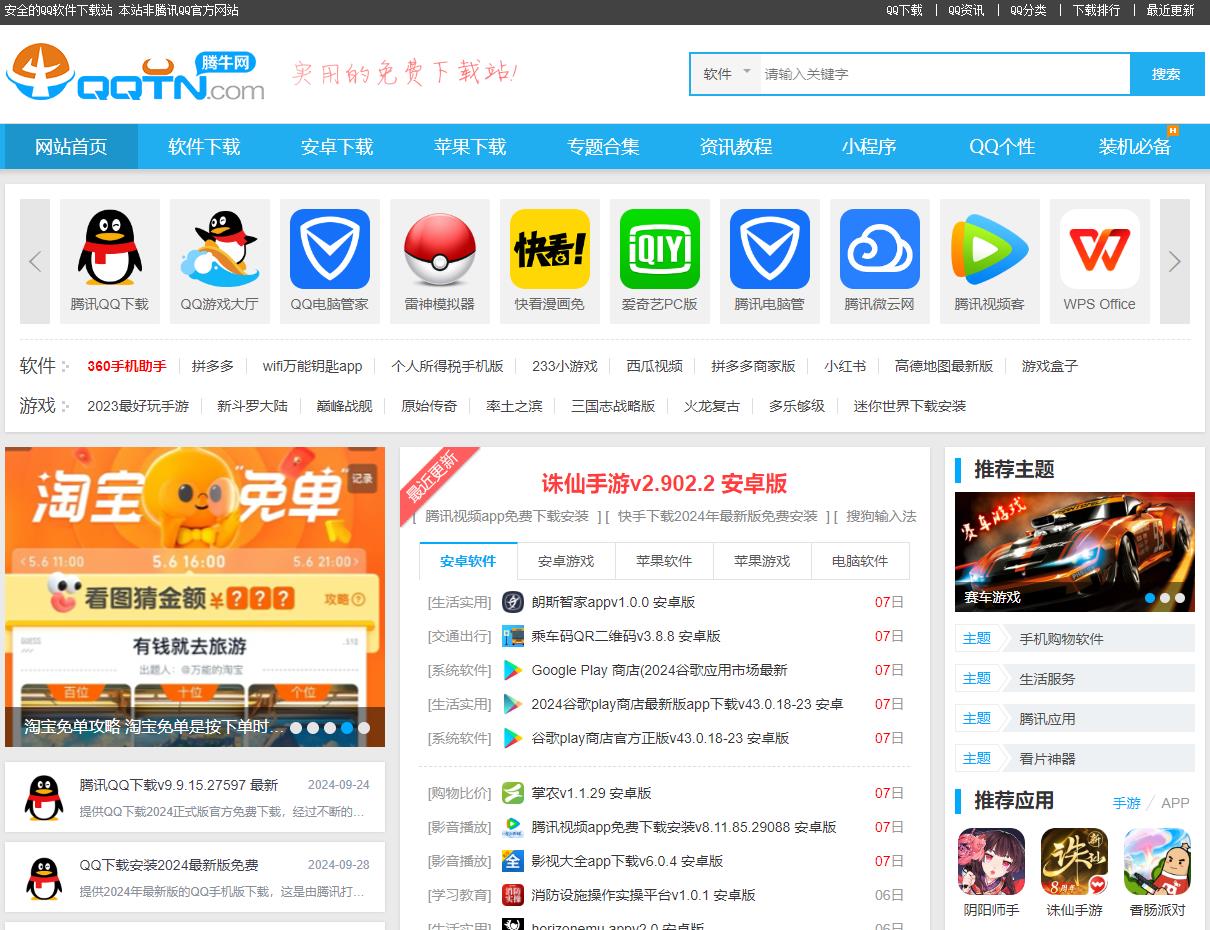Select the last banner slide dot

(364, 728)
